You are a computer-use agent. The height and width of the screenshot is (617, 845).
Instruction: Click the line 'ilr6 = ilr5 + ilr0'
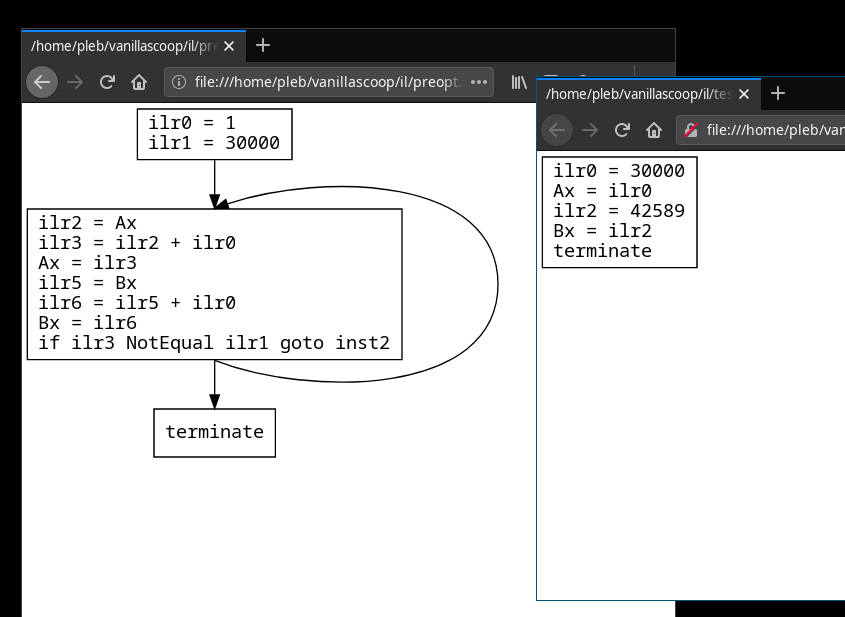(x=137, y=302)
